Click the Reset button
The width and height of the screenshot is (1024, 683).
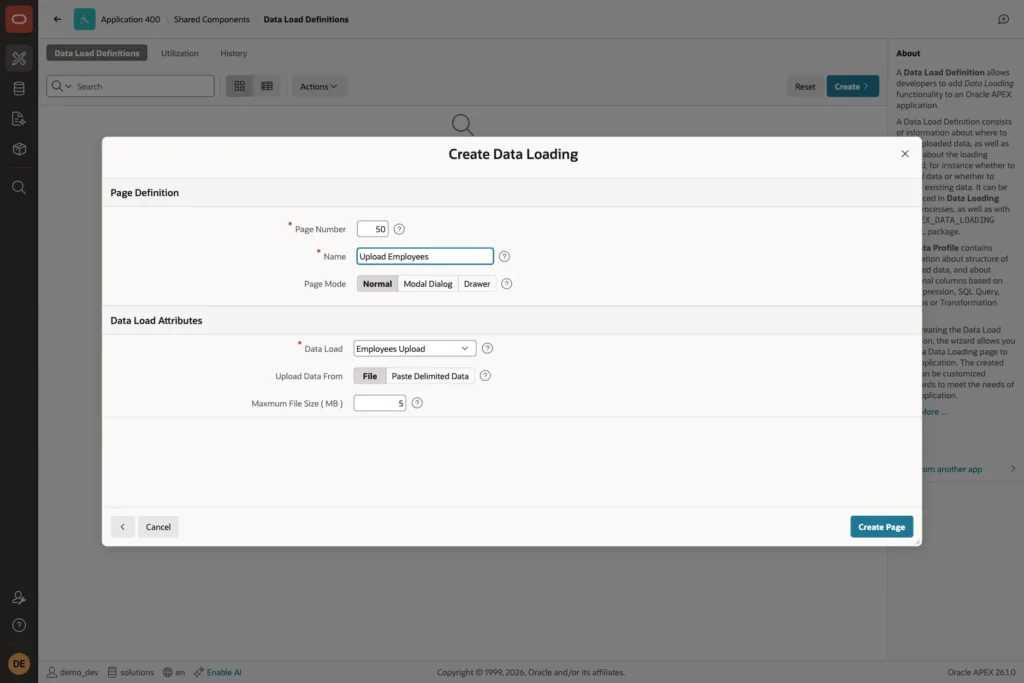805,86
